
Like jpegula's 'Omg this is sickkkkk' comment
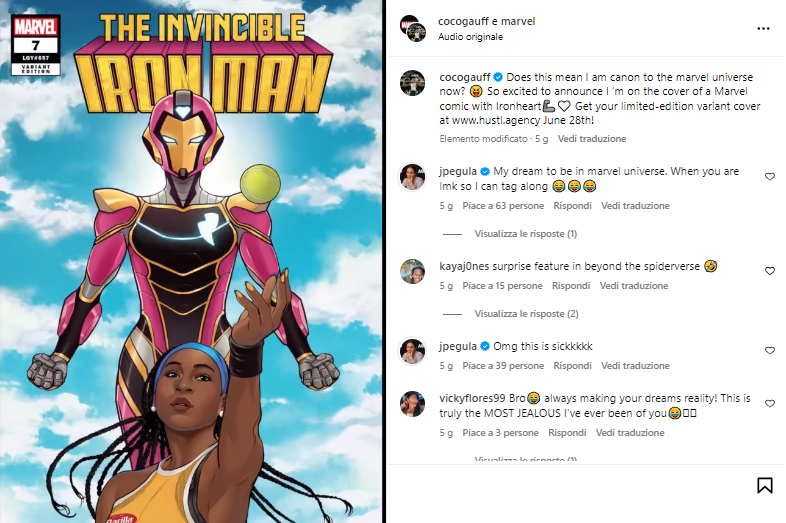coord(769,350)
